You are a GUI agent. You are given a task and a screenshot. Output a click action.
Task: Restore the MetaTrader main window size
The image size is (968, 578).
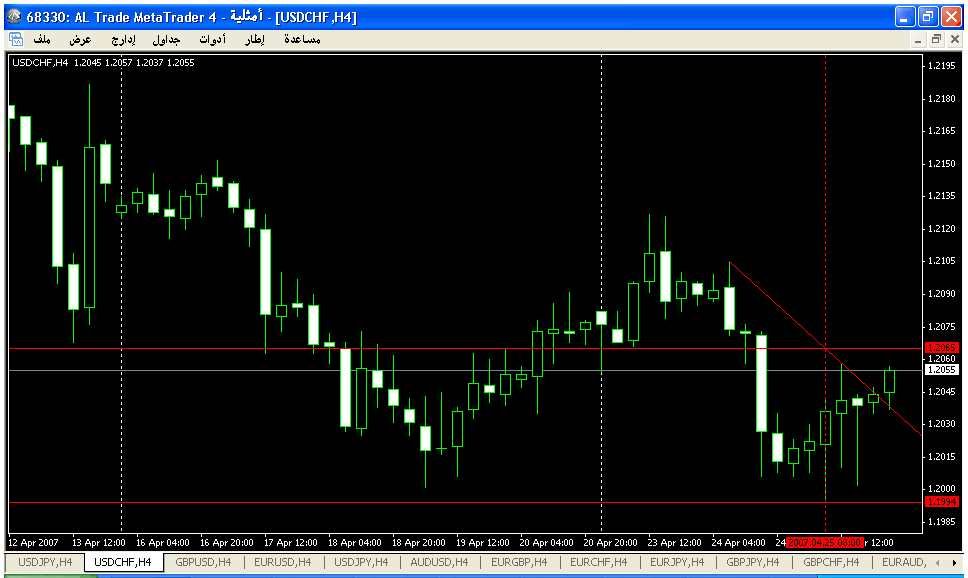point(928,17)
